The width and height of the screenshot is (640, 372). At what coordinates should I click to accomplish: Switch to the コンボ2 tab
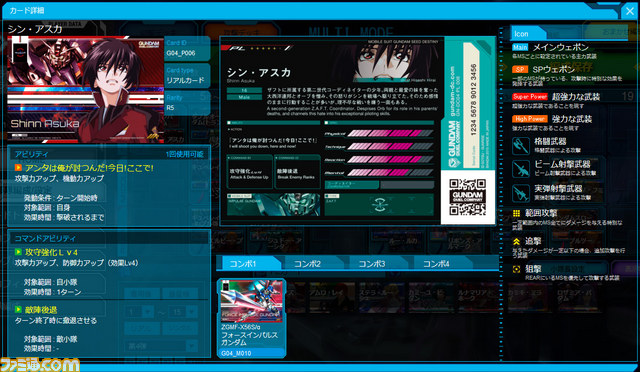point(308,264)
